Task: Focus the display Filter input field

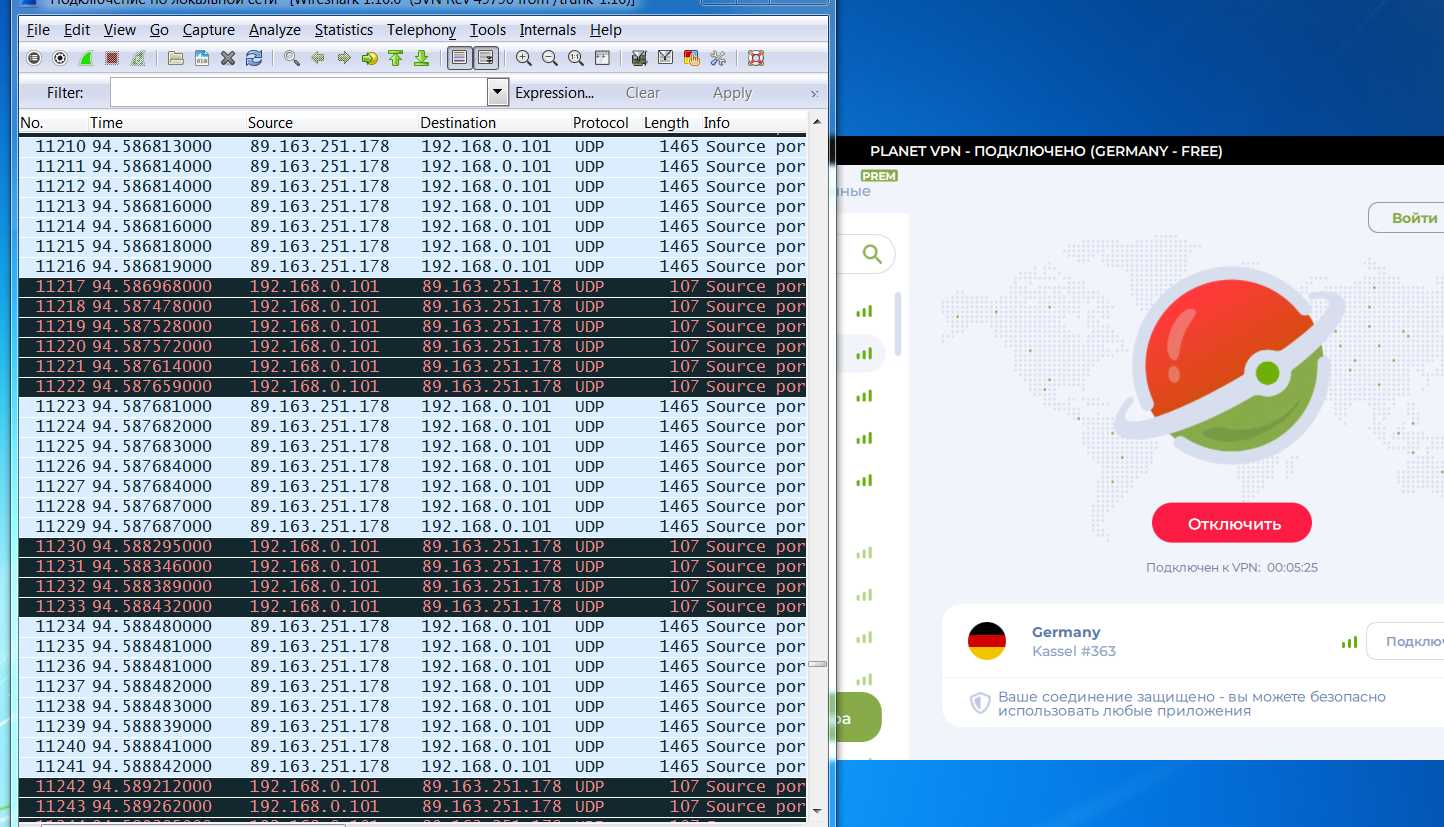Action: point(298,93)
